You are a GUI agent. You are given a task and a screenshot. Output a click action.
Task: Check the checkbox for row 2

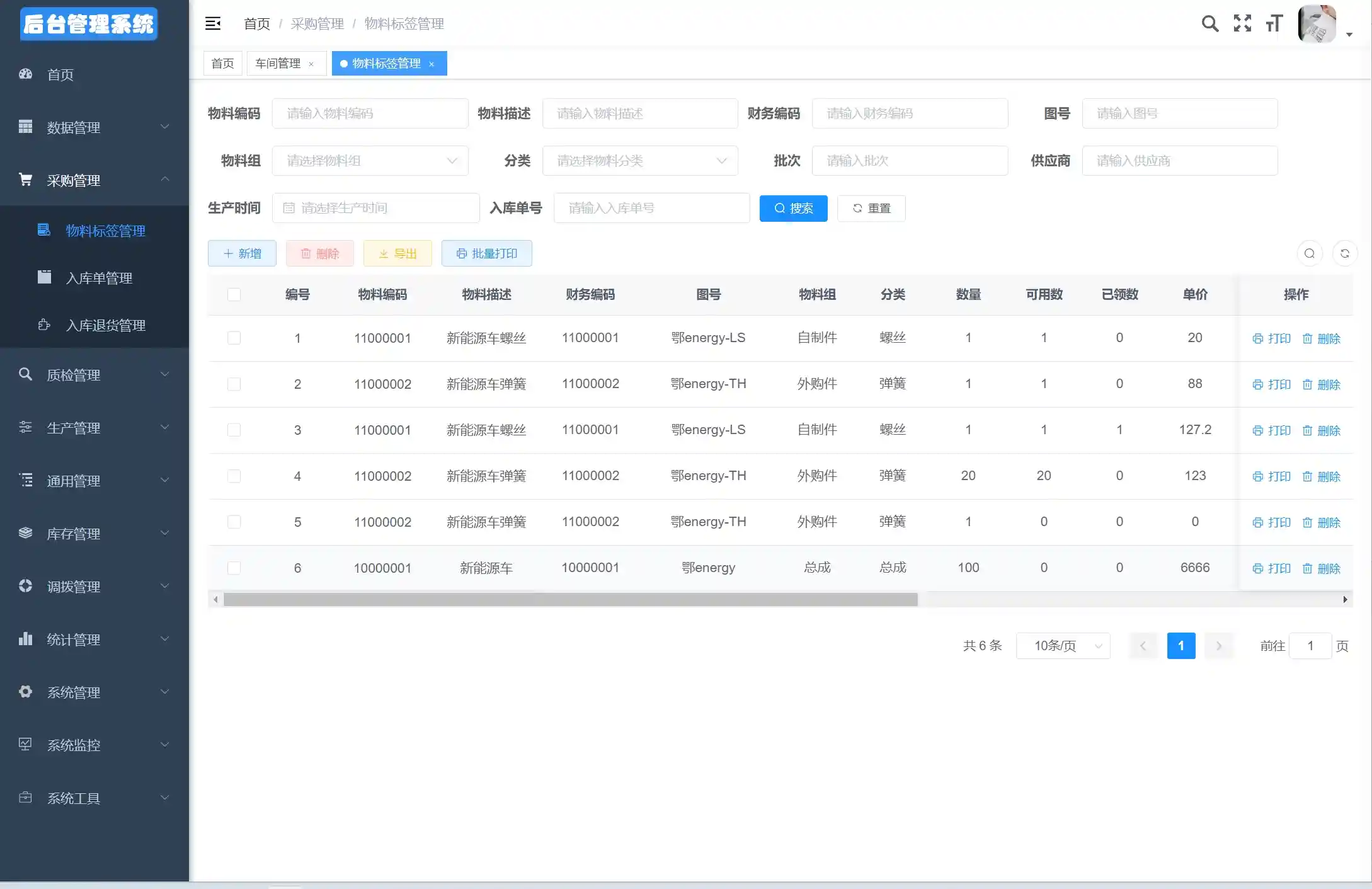click(x=234, y=384)
